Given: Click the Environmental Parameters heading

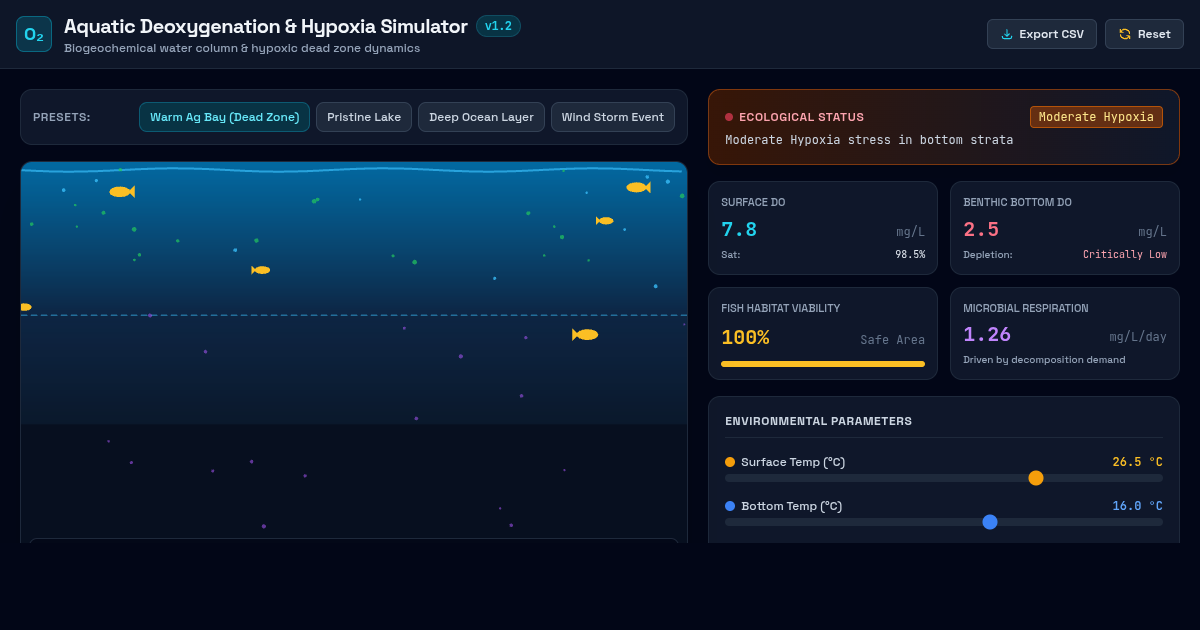Looking at the screenshot, I should pos(818,421).
